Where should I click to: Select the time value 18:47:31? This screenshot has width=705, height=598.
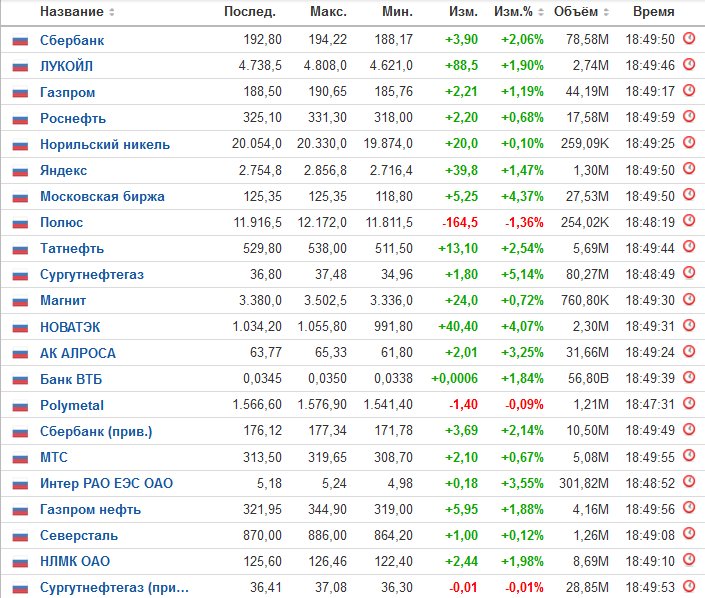[650, 405]
